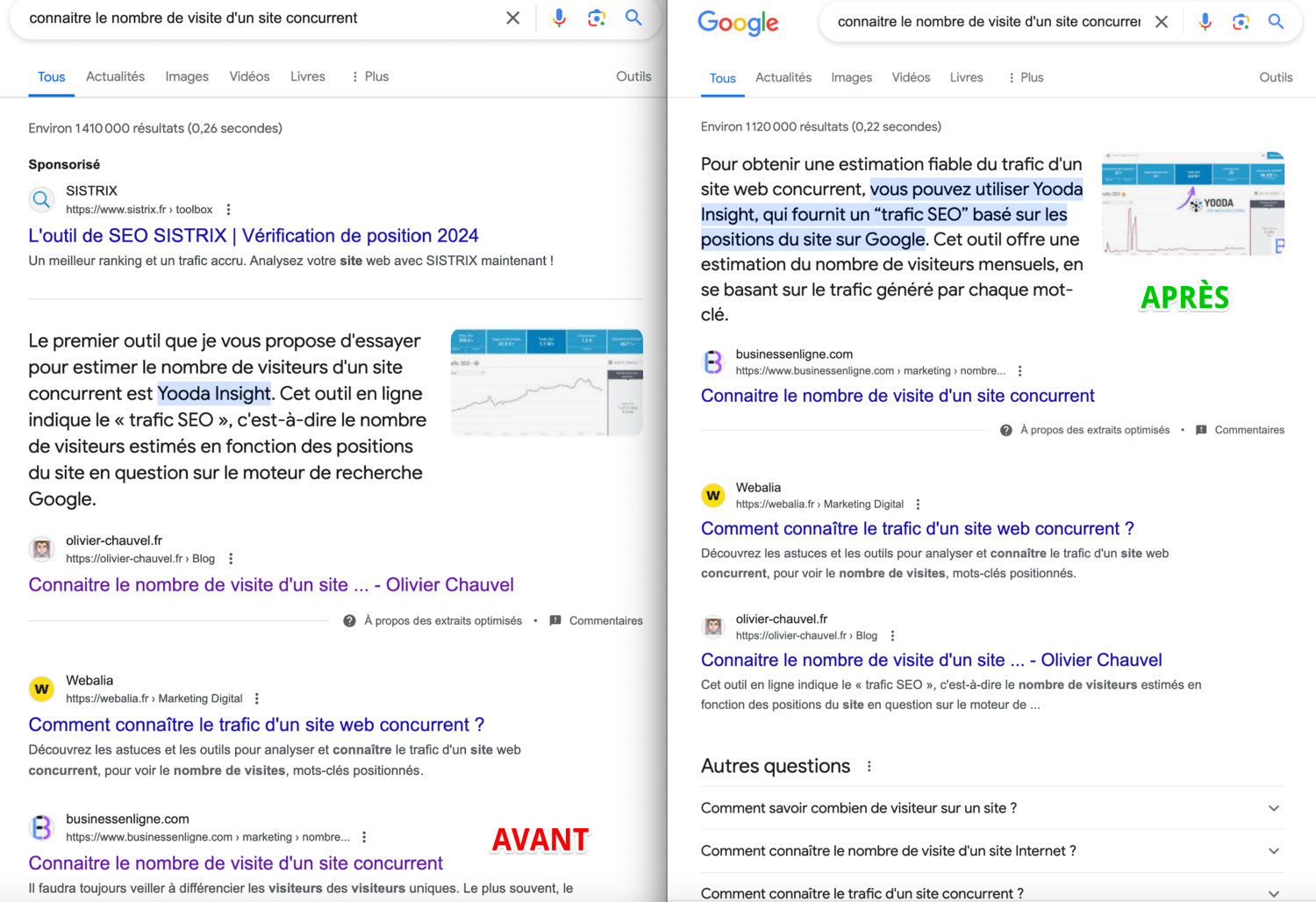The image size is (1316, 902).
Task: Expand 'Comment connaître le nombre de visite d'un site Internet ?'
Action: [992, 851]
